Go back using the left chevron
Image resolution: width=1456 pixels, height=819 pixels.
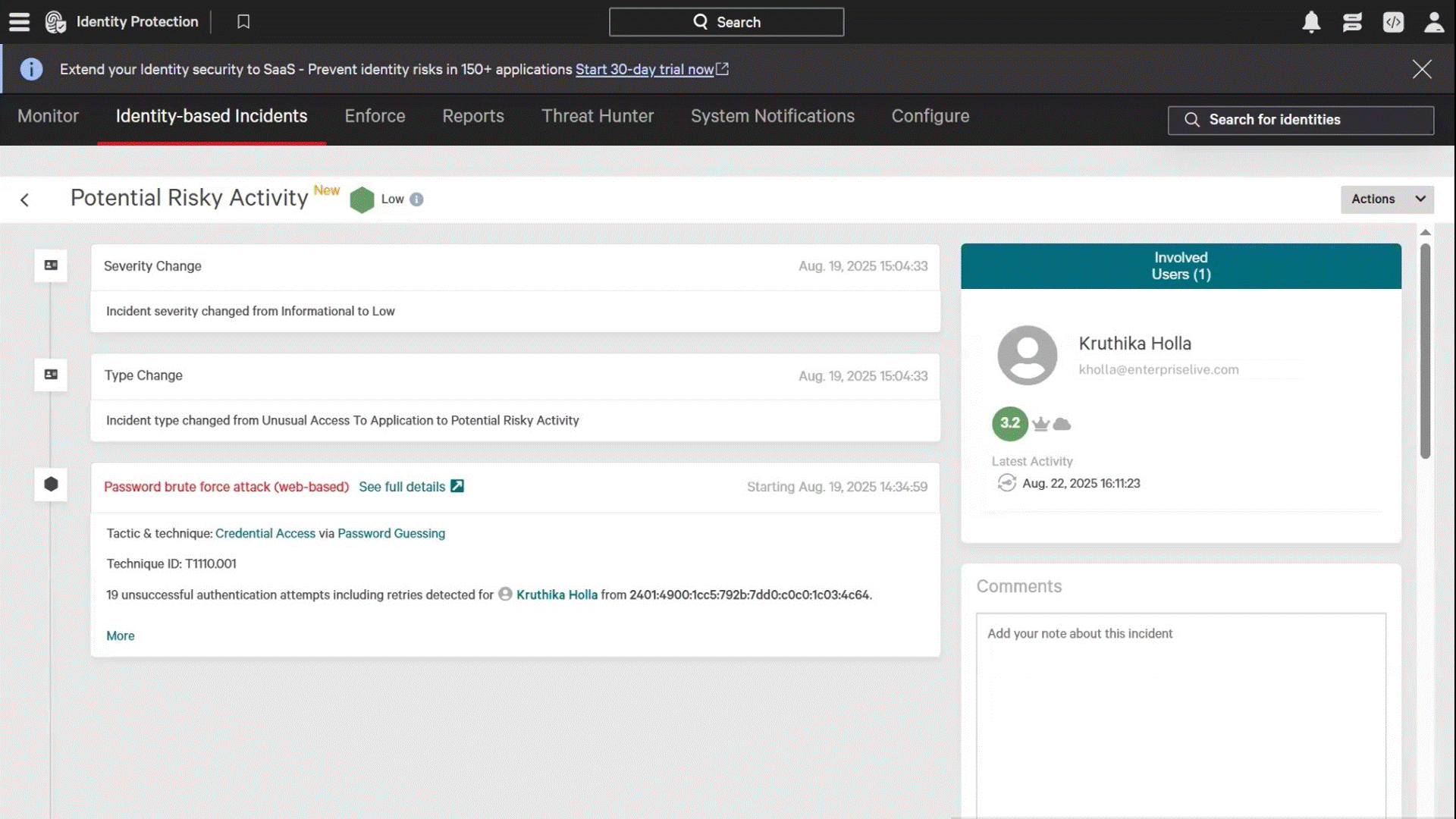point(25,199)
